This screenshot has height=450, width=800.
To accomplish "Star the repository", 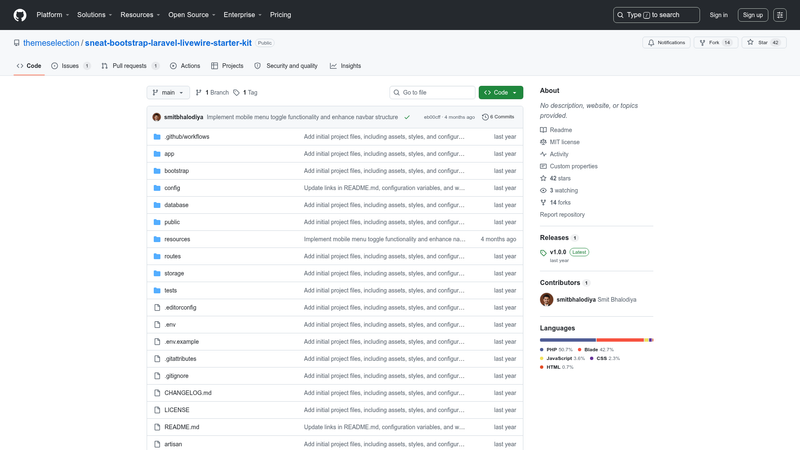I will [x=764, y=42].
